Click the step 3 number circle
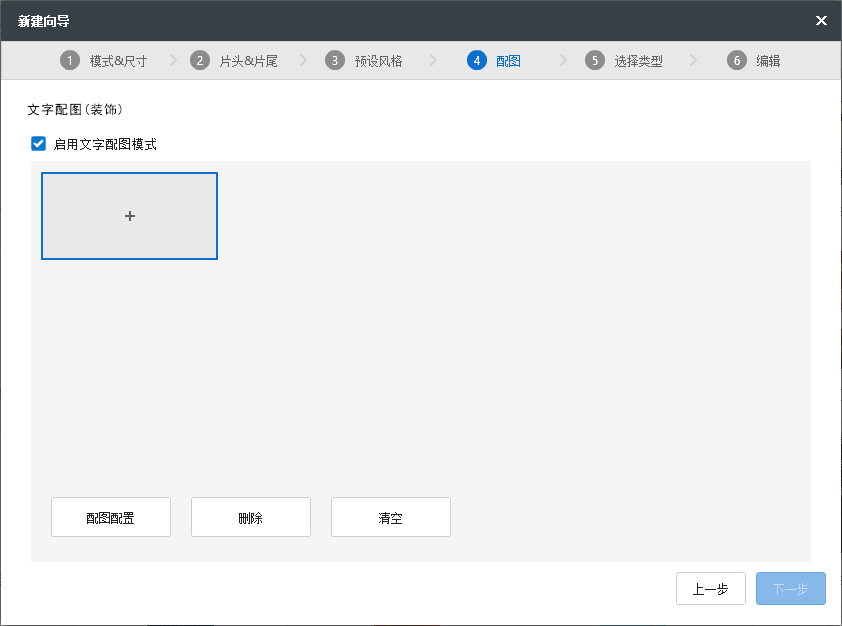Screen dimensions: 842x626 pos(335,61)
